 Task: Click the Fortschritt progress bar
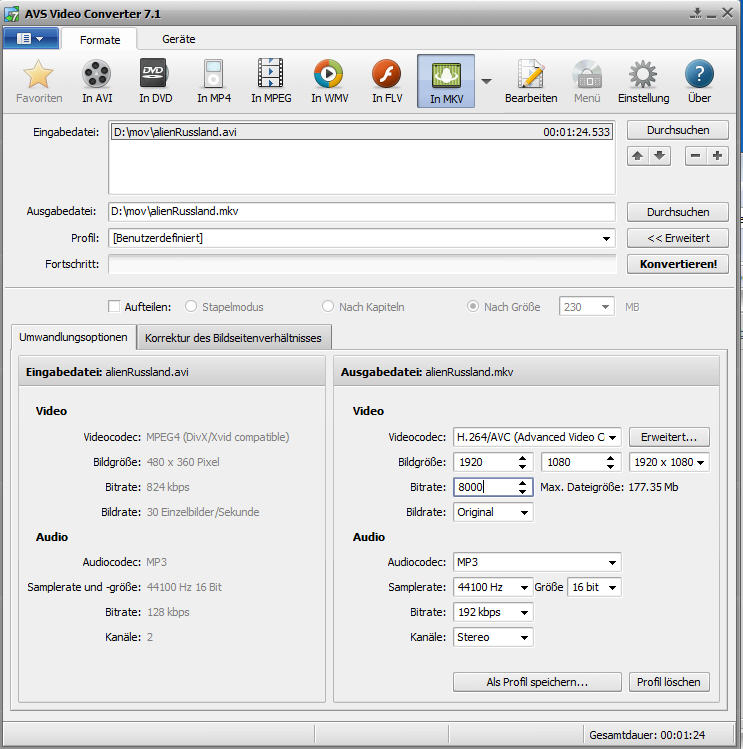click(362, 264)
